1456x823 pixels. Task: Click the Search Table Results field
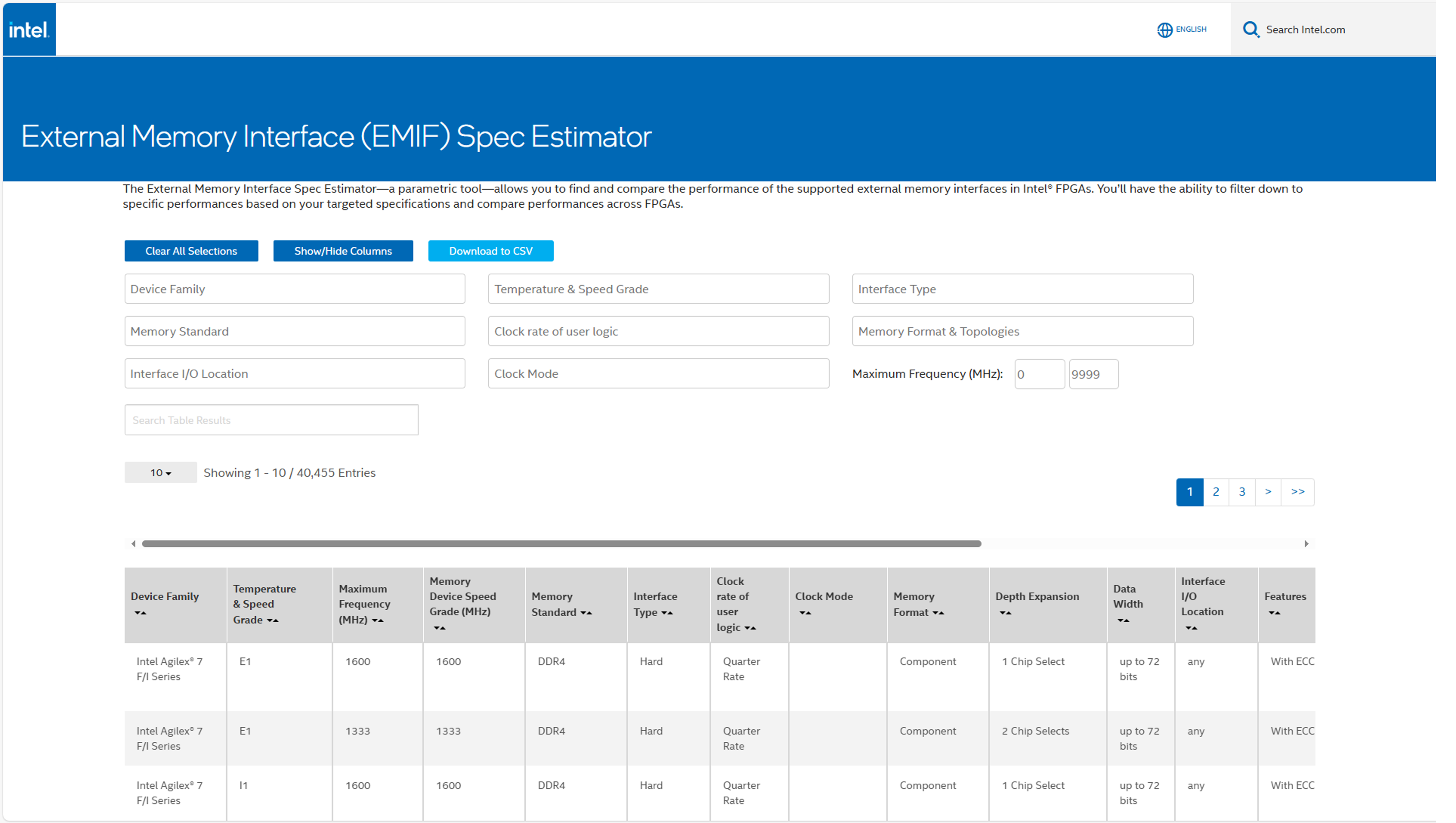(271, 420)
